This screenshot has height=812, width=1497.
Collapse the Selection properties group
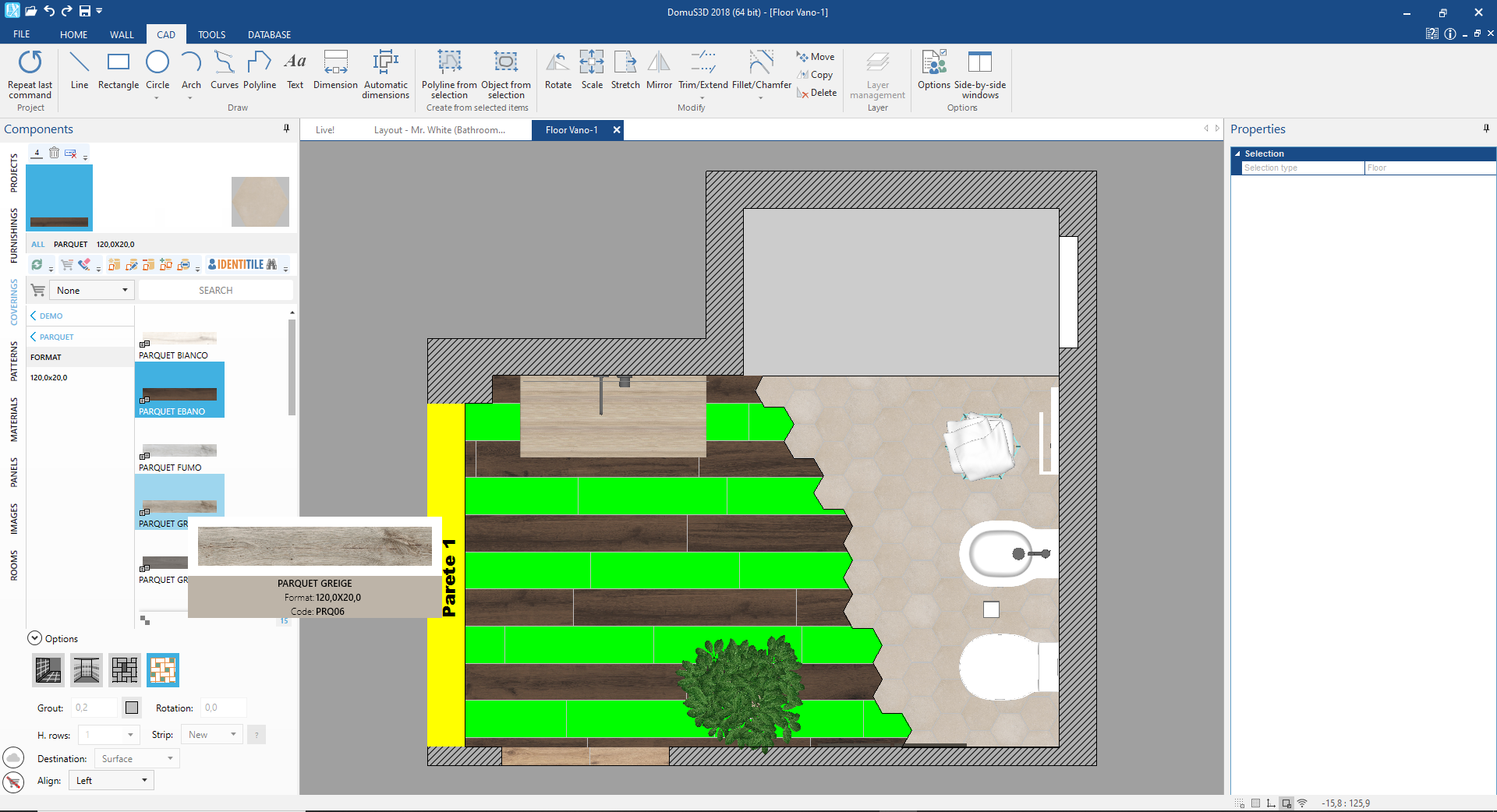(1237, 154)
